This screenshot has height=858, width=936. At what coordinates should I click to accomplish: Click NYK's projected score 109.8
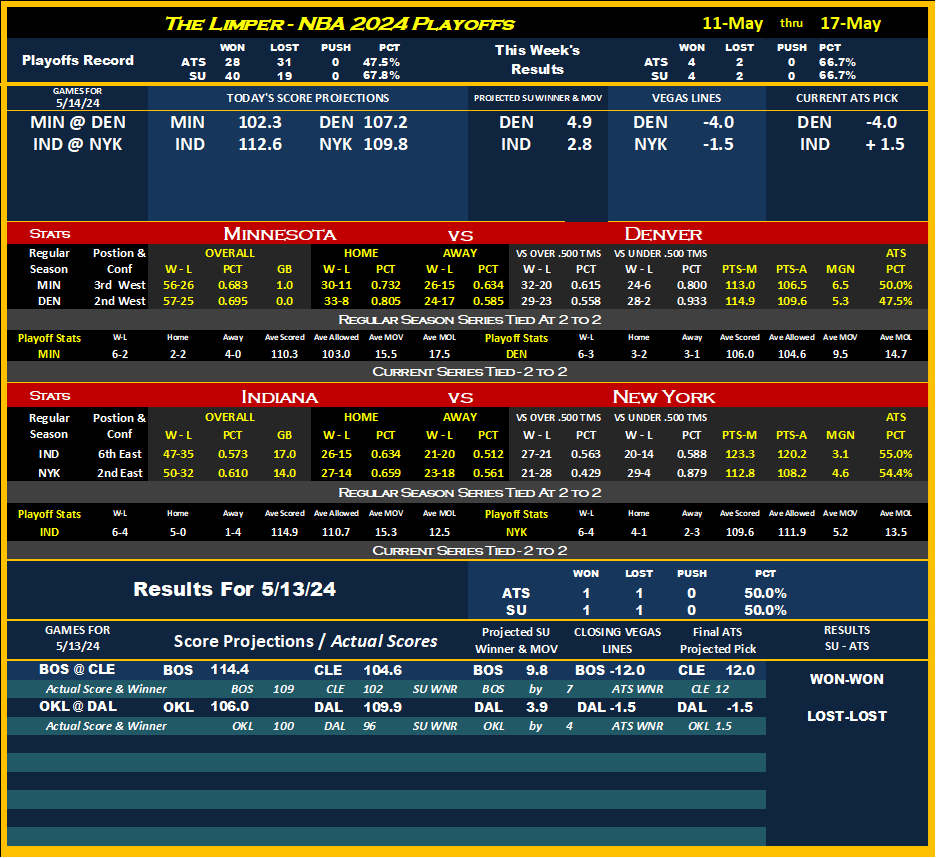tap(386, 144)
